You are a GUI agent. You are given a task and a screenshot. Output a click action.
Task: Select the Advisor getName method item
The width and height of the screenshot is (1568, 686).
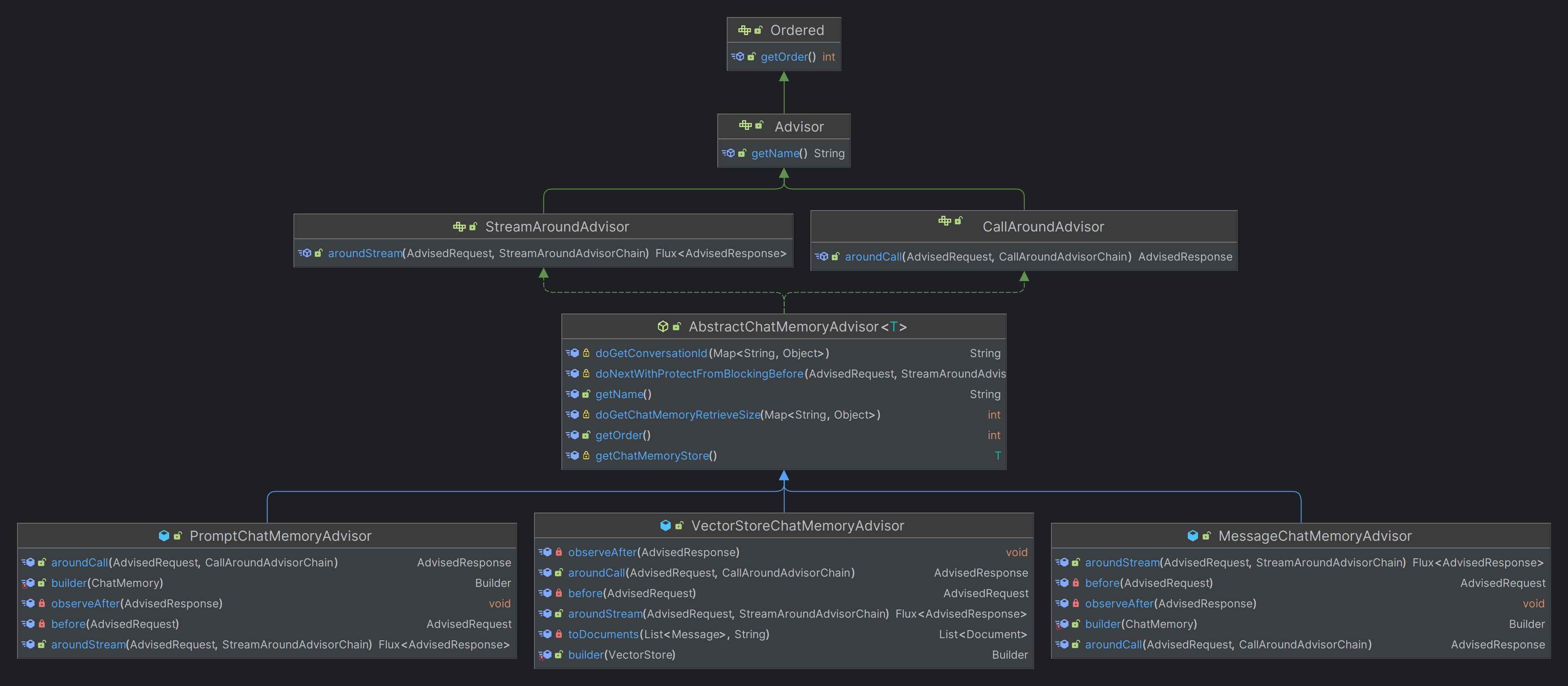coord(783,152)
